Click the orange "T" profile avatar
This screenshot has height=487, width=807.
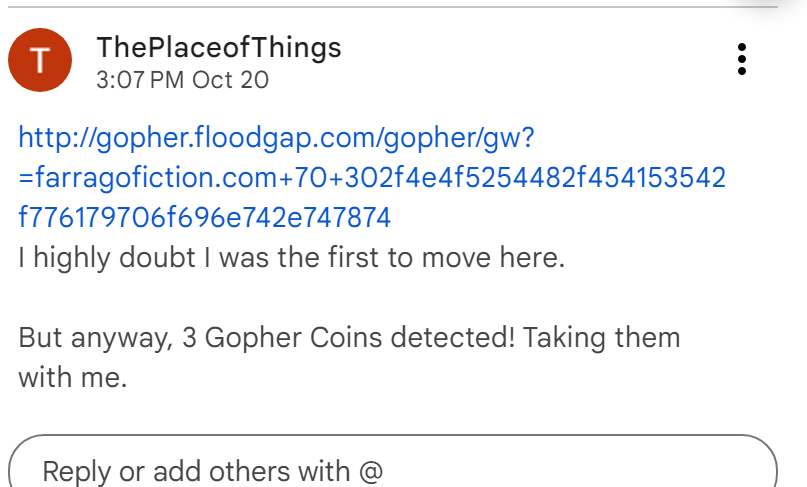pyautogui.click(x=40, y=60)
